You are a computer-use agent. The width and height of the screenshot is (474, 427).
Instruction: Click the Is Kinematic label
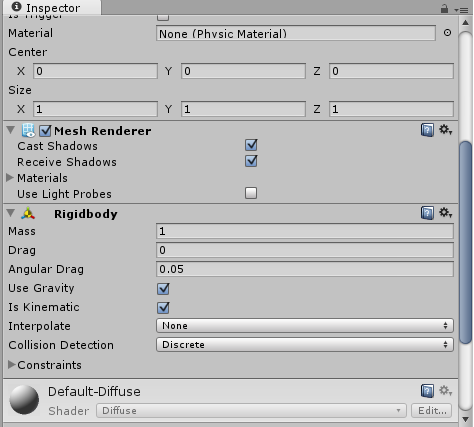point(44,307)
